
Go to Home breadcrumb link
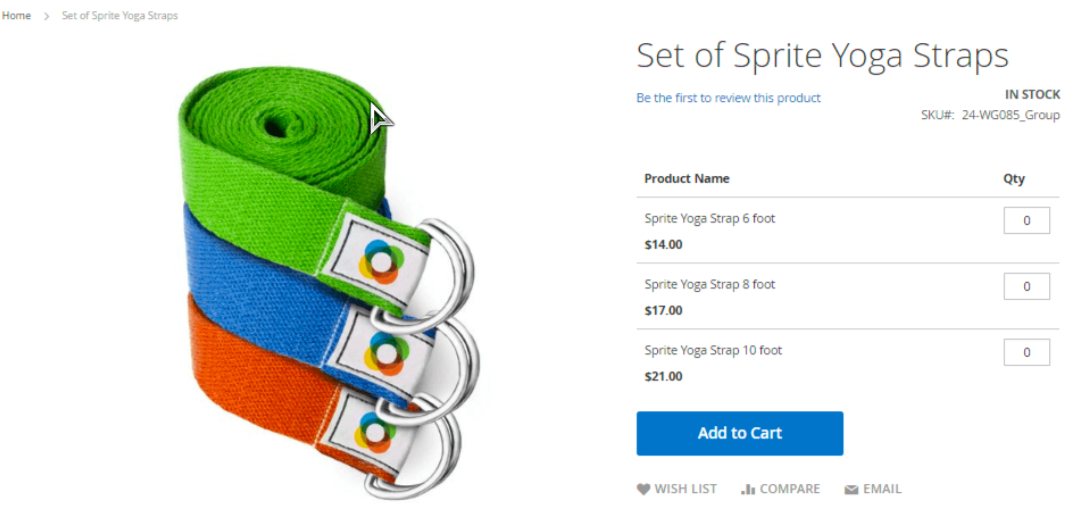click(x=16, y=15)
